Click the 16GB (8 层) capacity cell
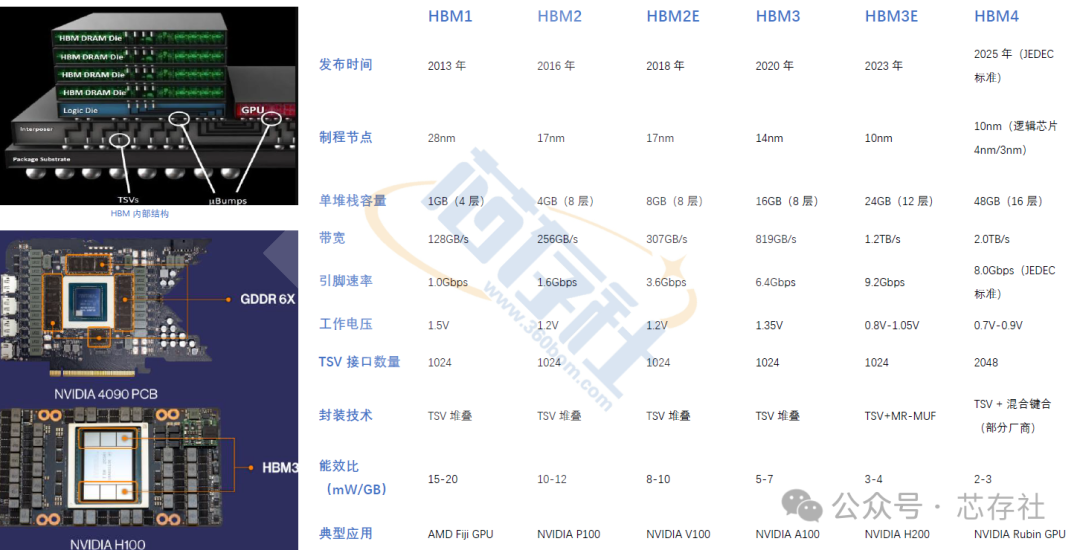Screen dimensions: 1080x550 coord(787,201)
